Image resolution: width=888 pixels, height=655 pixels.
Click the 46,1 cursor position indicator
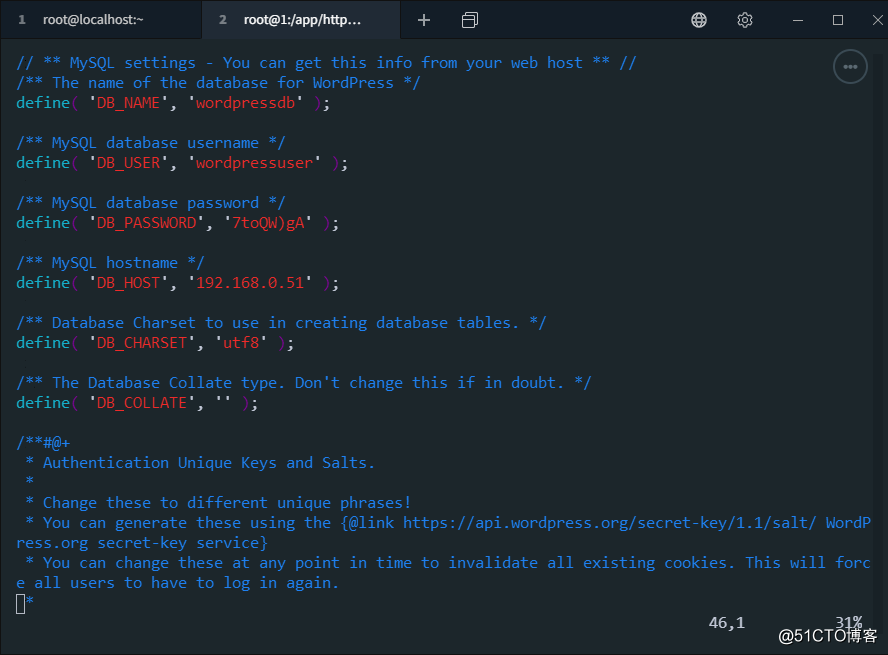(727, 623)
